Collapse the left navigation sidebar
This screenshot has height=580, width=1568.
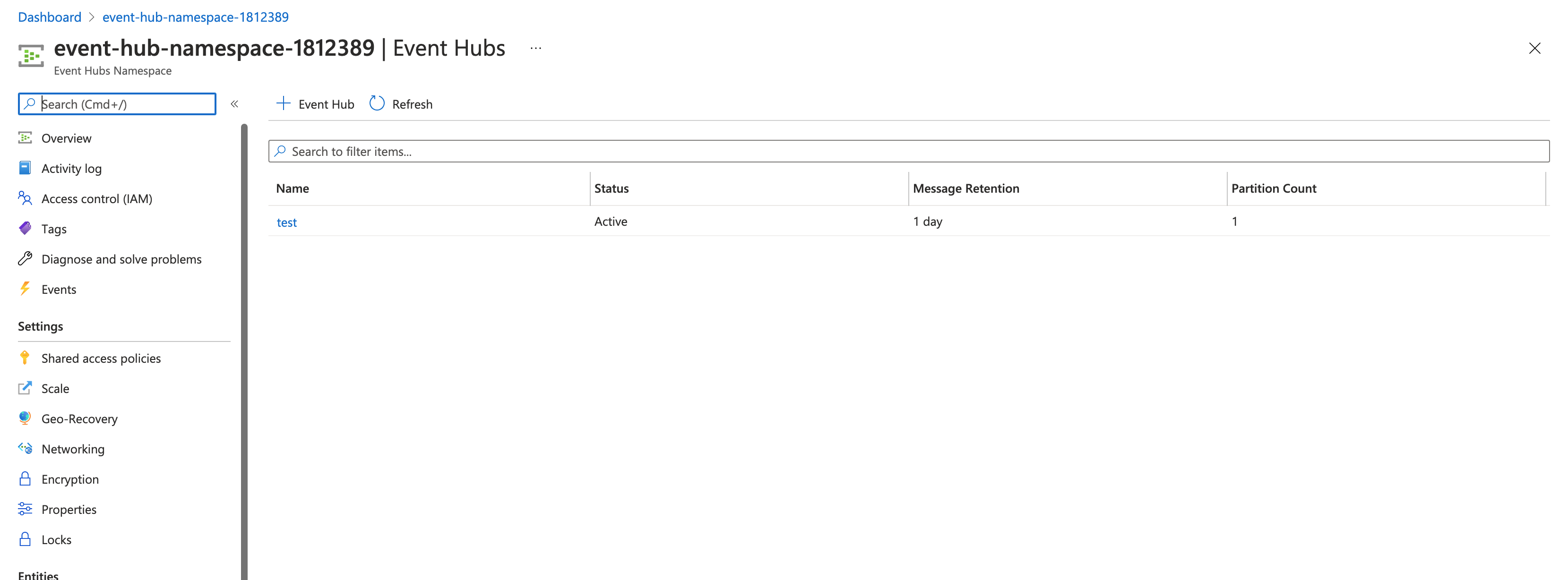(x=234, y=103)
